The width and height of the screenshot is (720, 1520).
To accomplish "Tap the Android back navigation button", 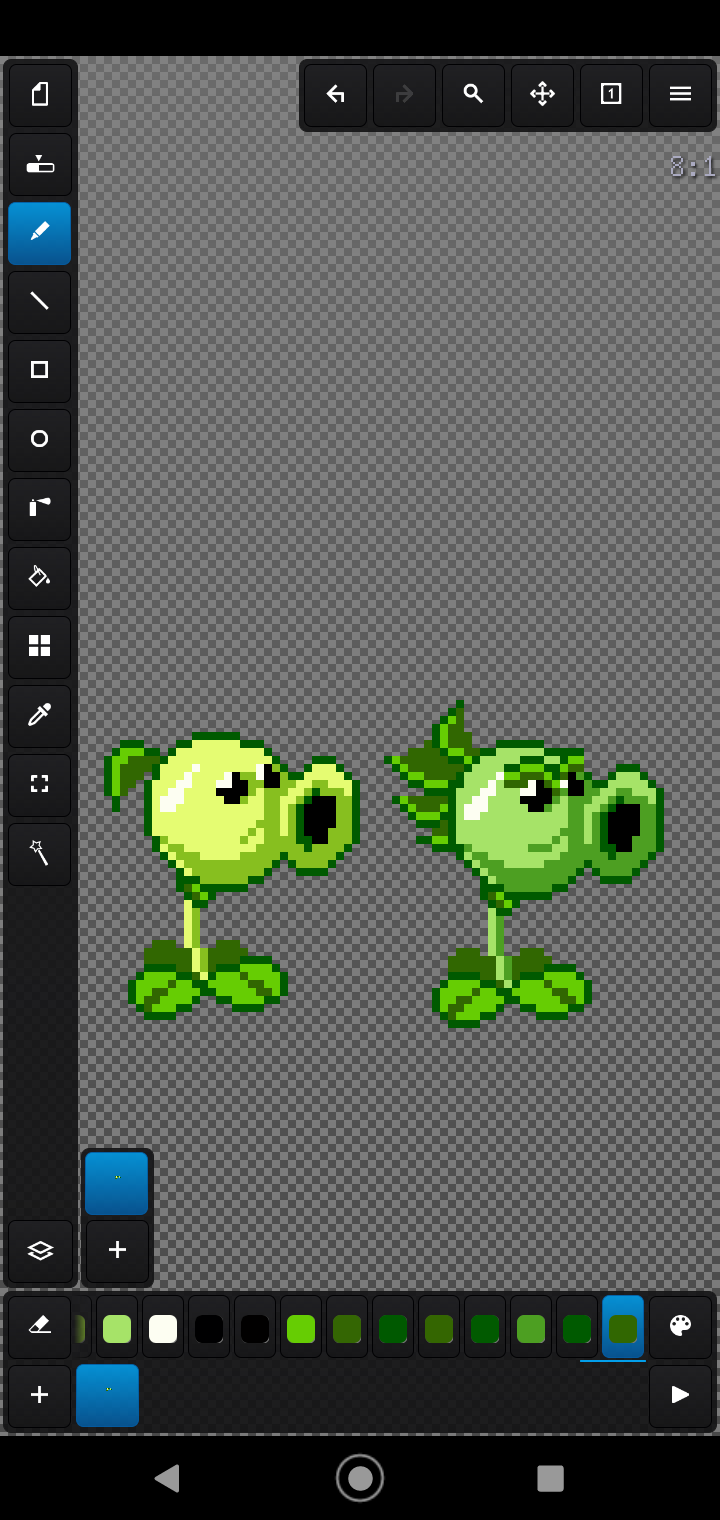I will [167, 1478].
